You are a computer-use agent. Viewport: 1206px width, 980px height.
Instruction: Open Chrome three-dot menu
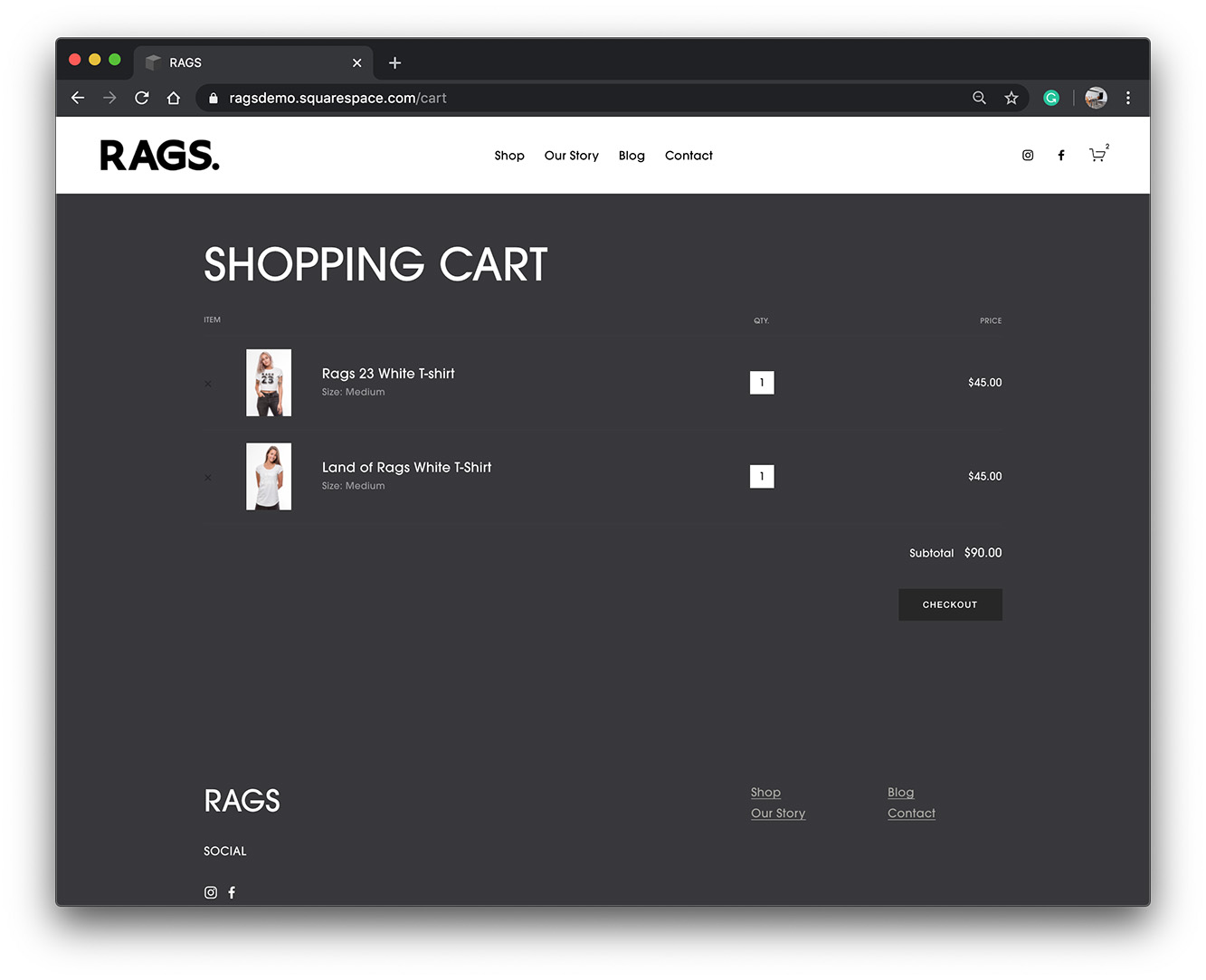pyautogui.click(x=1127, y=98)
